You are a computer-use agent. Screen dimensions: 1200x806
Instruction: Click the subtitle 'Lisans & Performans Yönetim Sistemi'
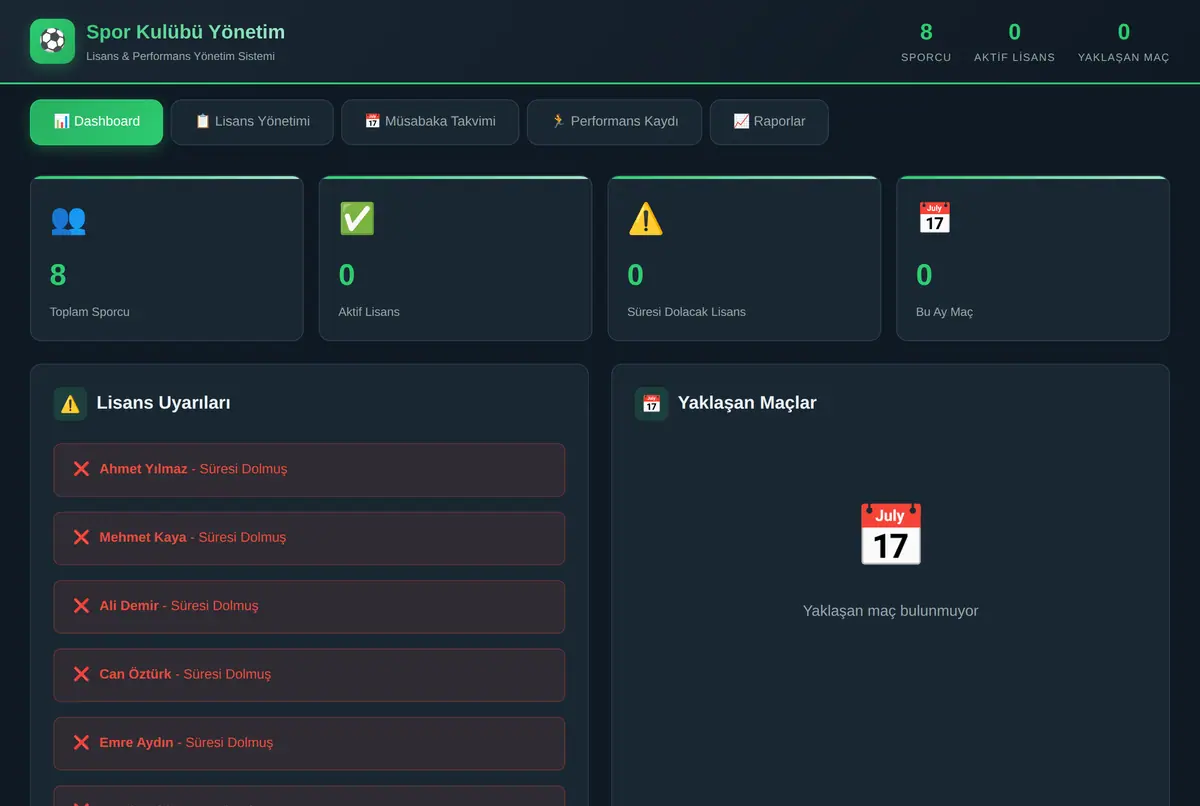(181, 57)
